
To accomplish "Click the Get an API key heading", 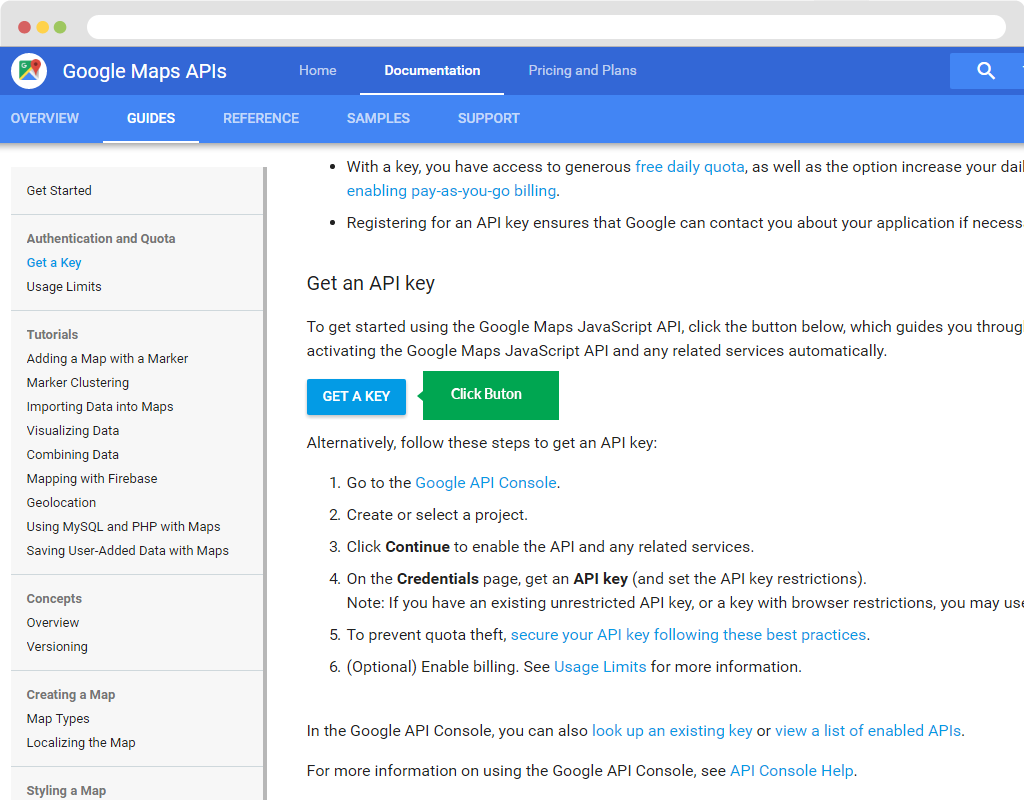I will (371, 283).
